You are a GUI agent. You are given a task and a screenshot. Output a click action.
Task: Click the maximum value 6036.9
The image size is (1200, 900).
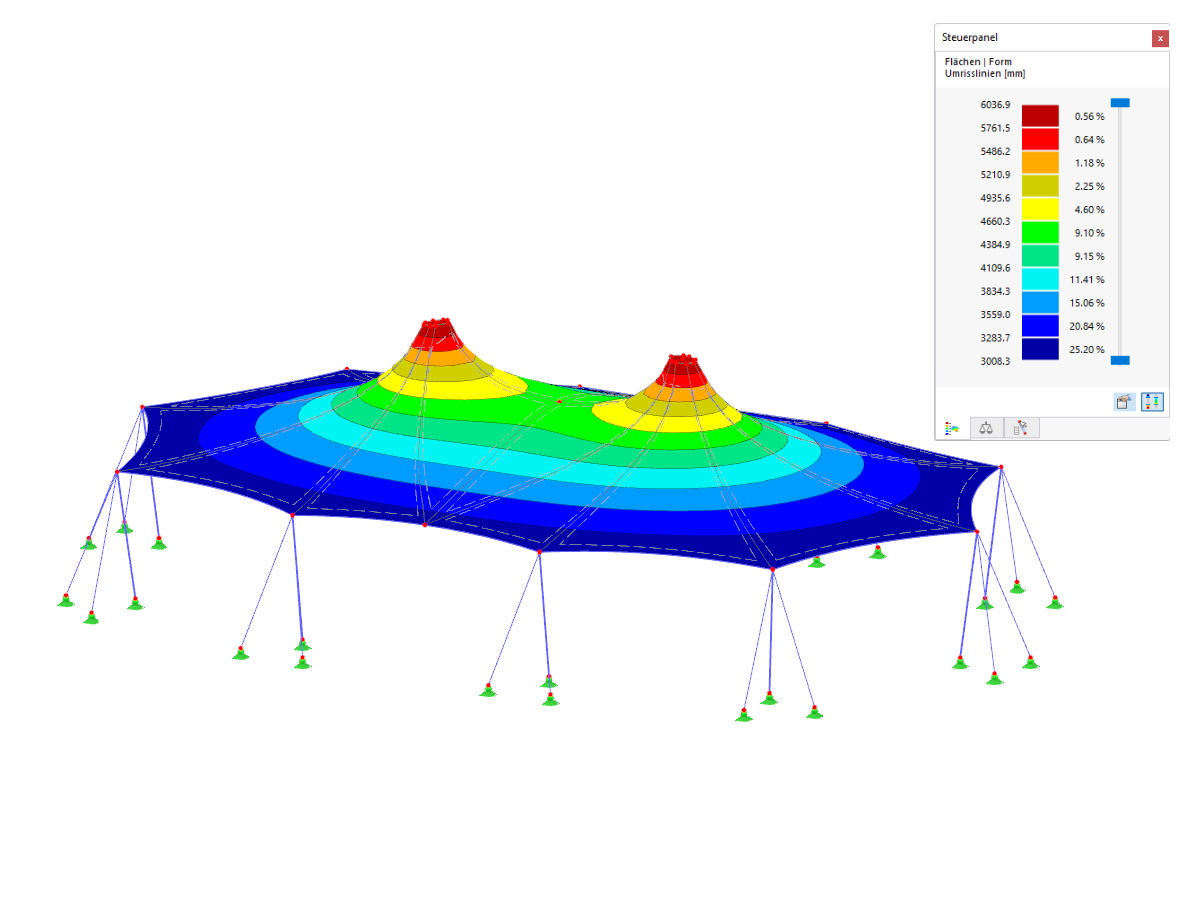(x=995, y=104)
